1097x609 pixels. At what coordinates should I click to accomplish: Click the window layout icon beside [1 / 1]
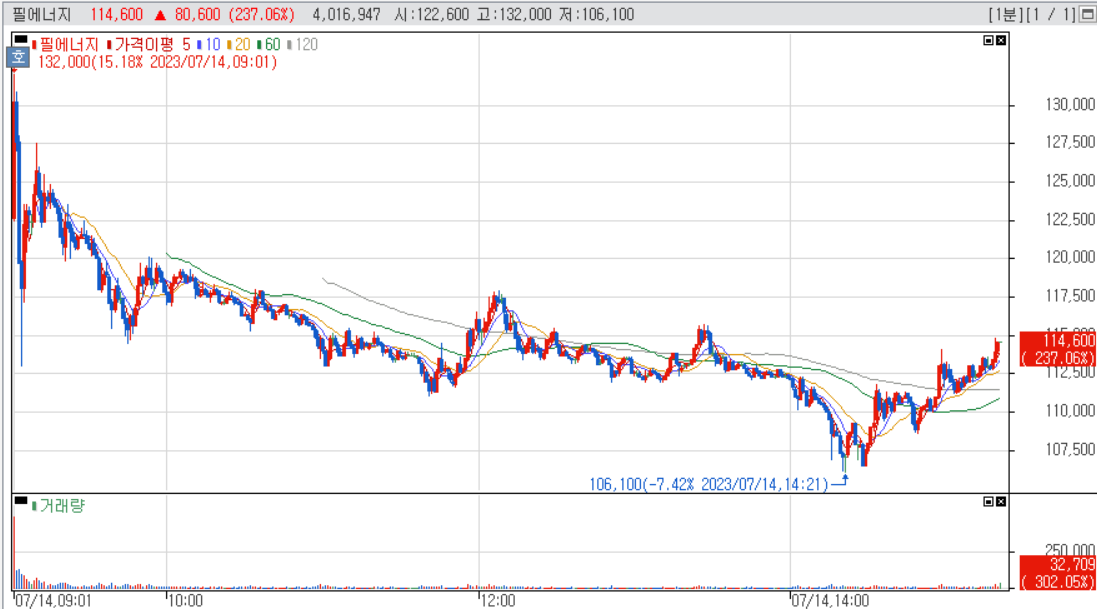pos(1088,14)
